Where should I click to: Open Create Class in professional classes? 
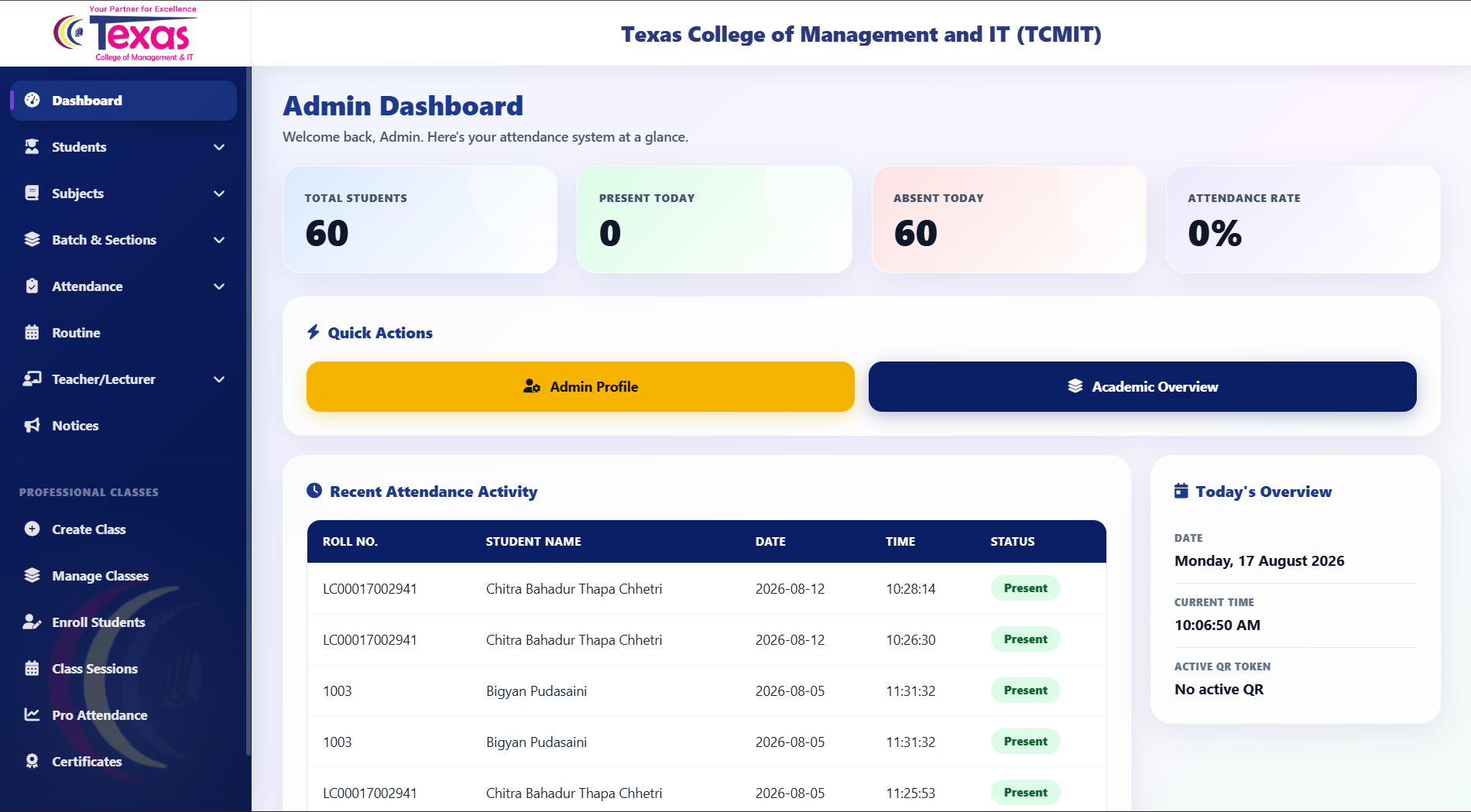point(124,529)
